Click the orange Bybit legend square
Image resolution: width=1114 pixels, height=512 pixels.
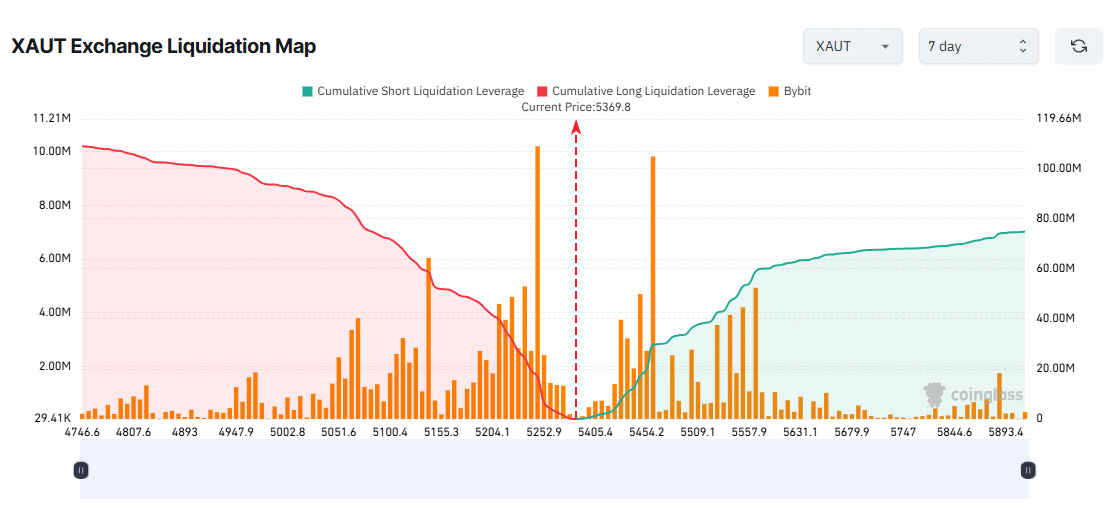774,91
